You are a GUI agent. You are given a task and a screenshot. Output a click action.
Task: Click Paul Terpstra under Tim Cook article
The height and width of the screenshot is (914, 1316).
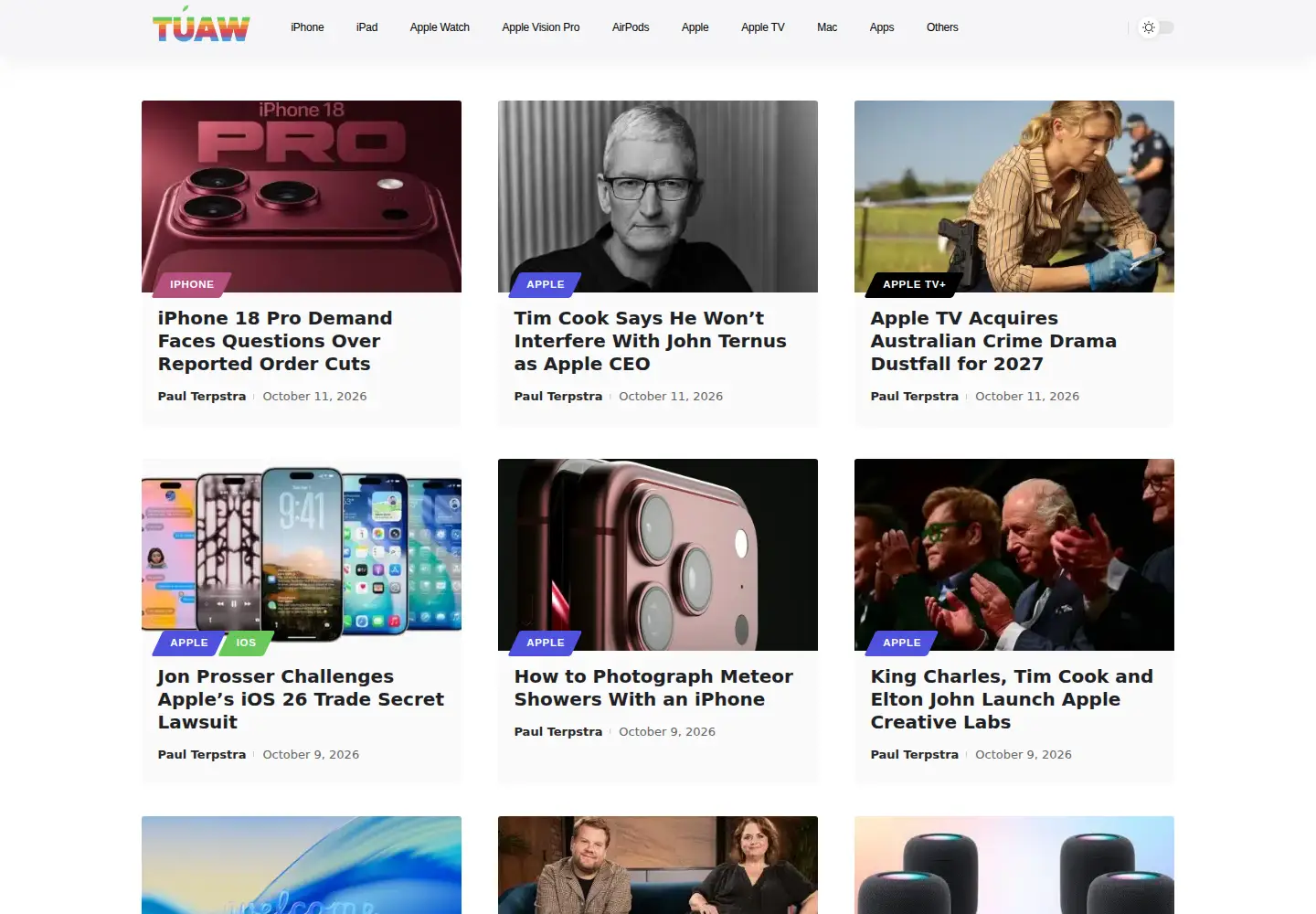click(x=558, y=396)
